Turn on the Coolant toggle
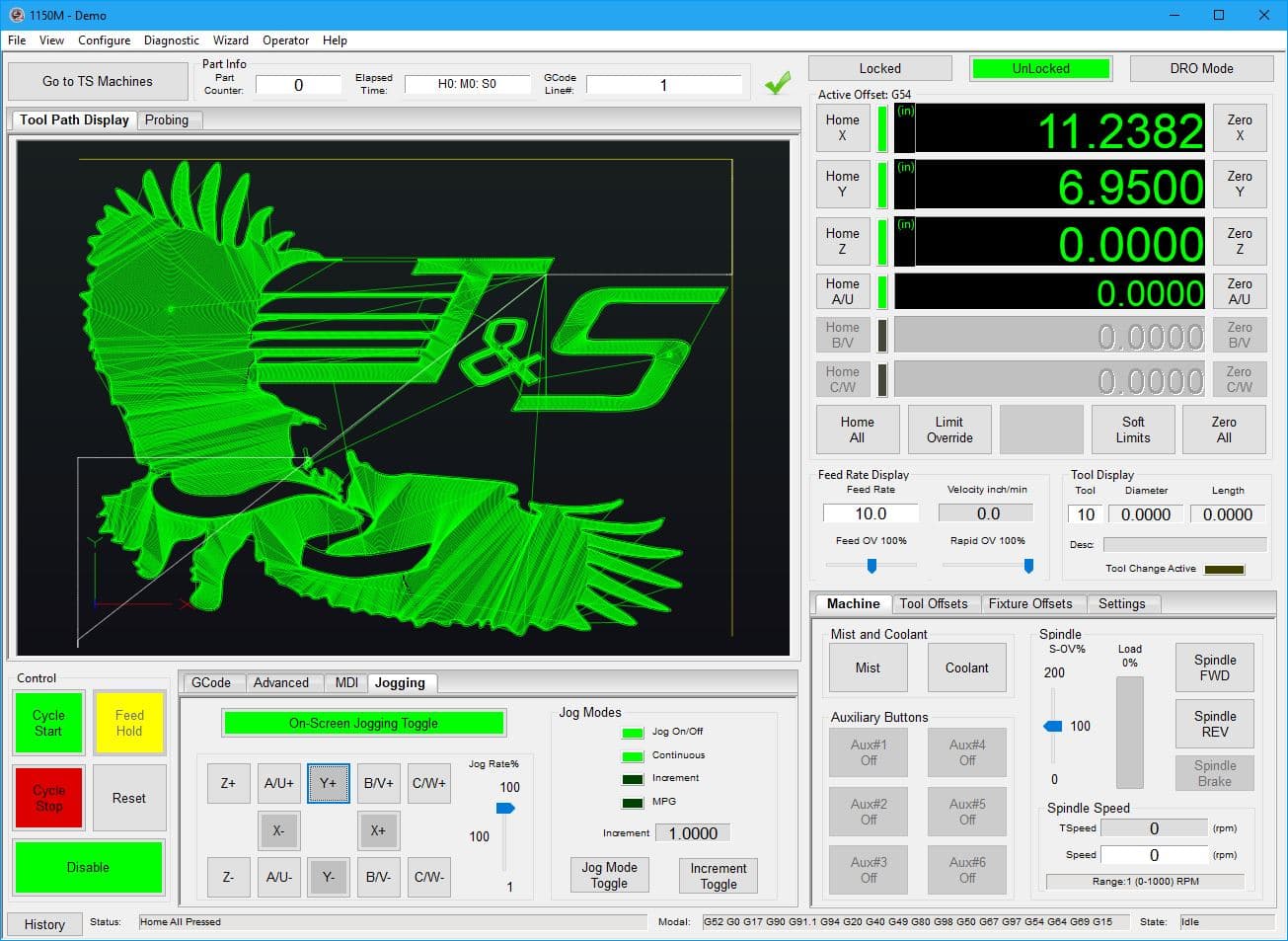1288x941 pixels. (966, 667)
